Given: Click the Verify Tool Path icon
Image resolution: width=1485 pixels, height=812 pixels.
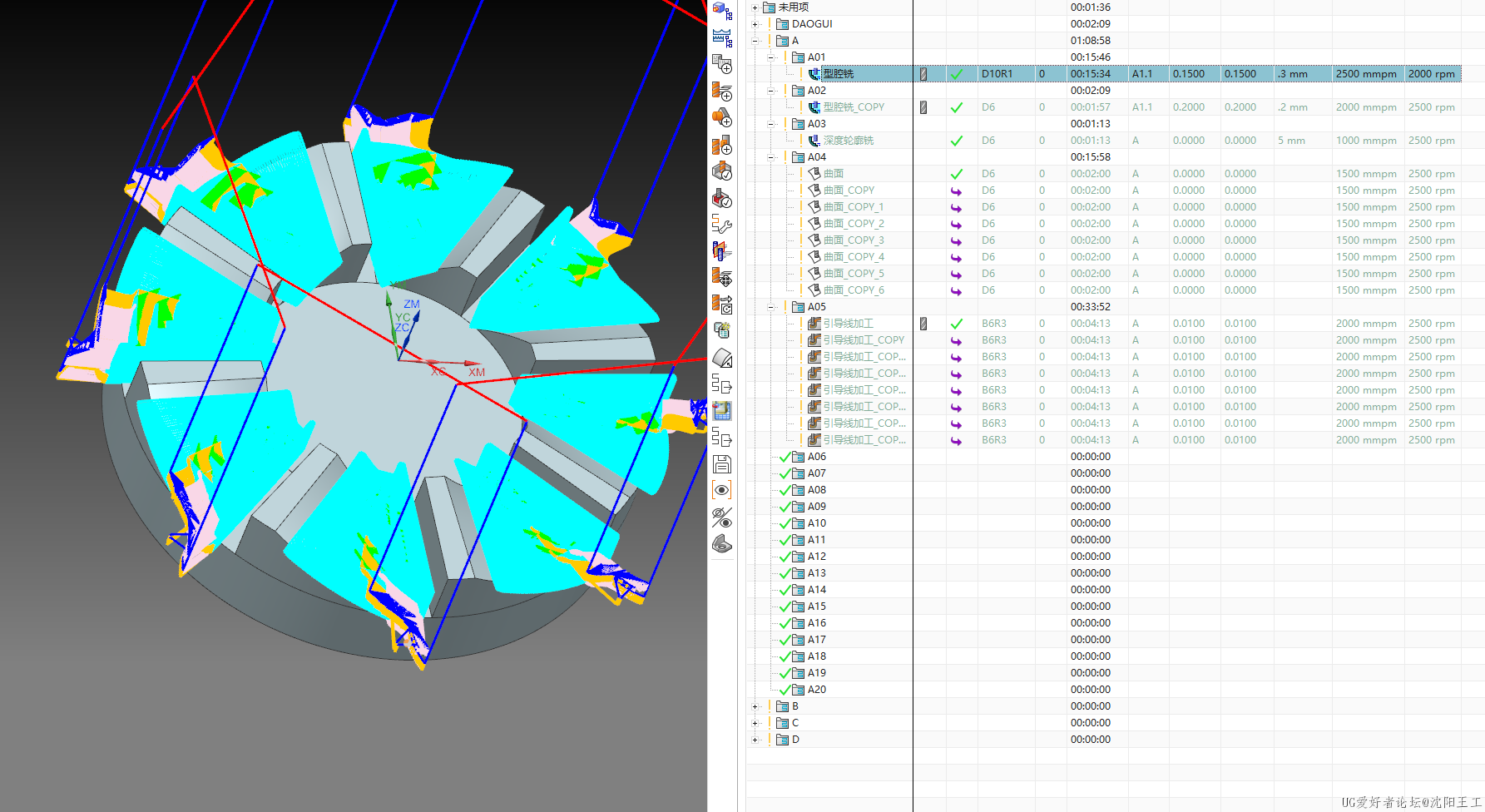Looking at the screenshot, I should point(722,304).
